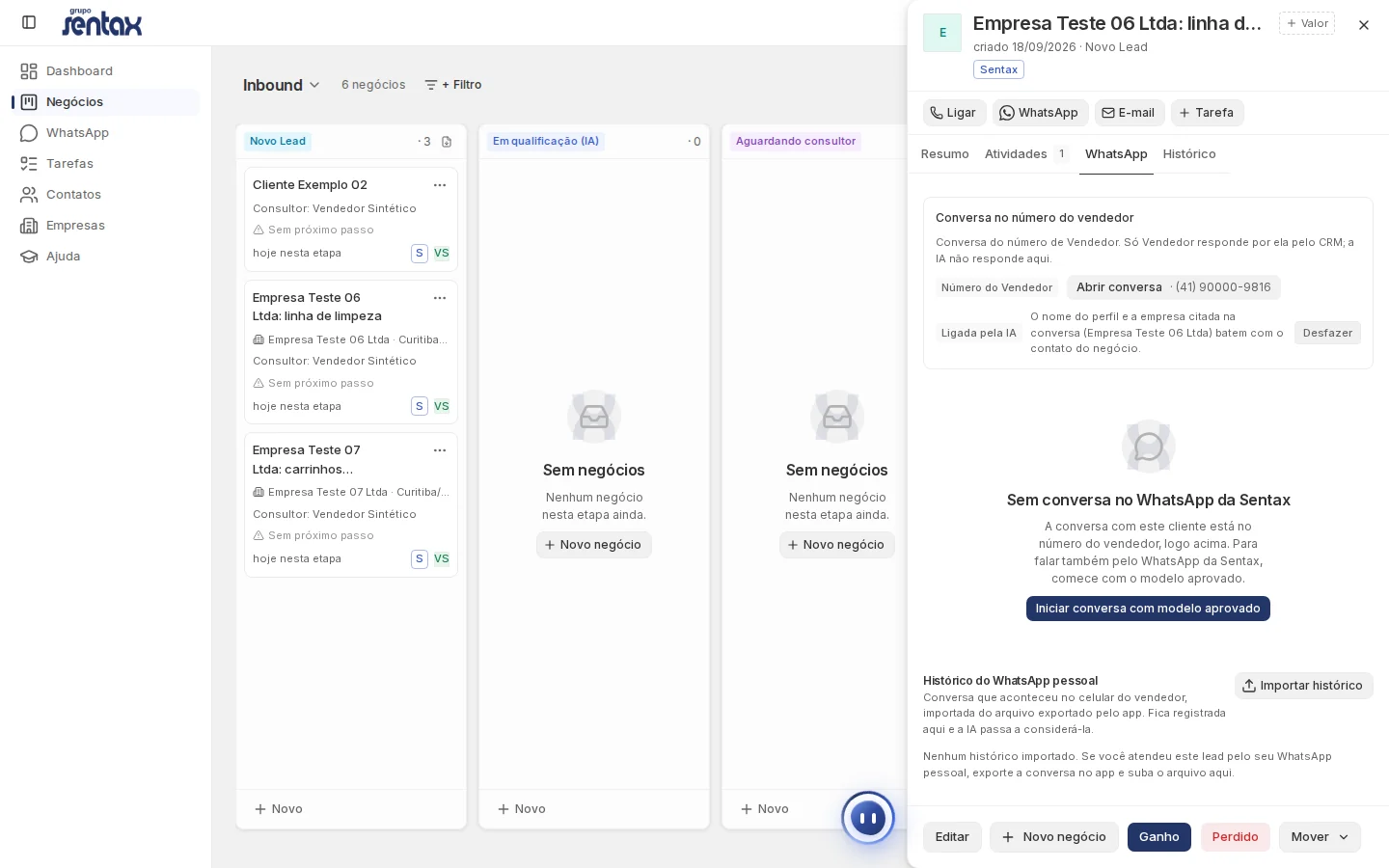The image size is (1389, 868).
Task: Open options menu for Empresa Teste 07 card
Action: pos(440,450)
